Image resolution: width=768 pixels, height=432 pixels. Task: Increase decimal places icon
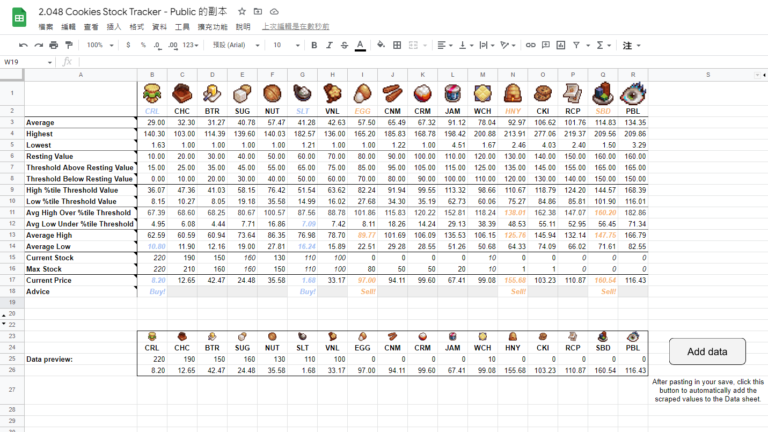(x=172, y=45)
